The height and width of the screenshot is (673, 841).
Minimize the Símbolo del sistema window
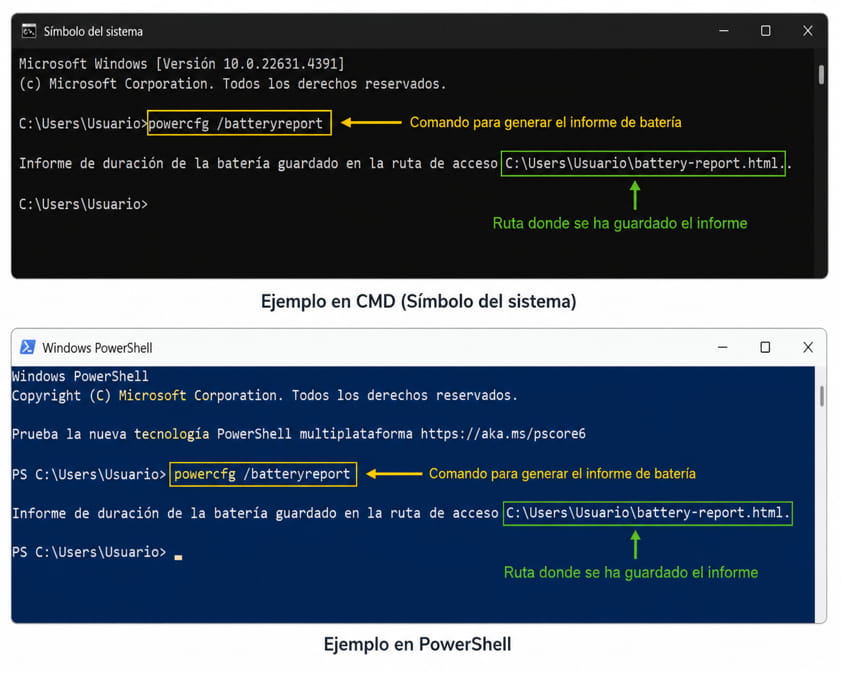(x=724, y=31)
